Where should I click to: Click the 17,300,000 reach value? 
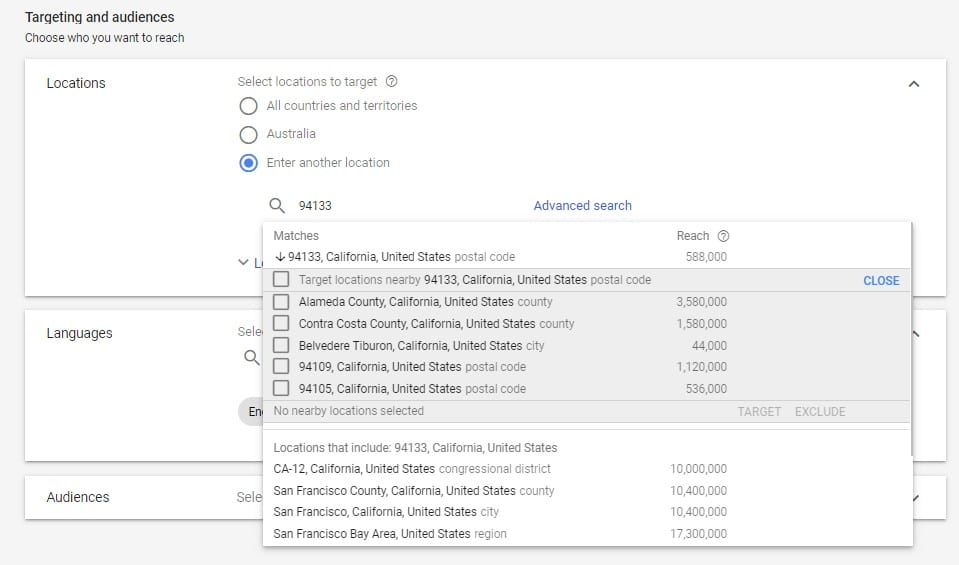pyautogui.click(x=698, y=534)
